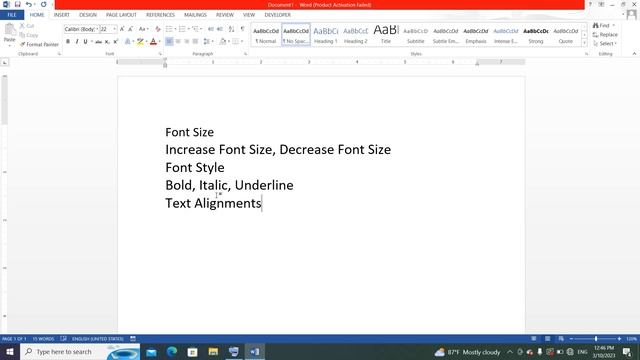Click Redo in Quick Access Toolbar

point(44,4)
